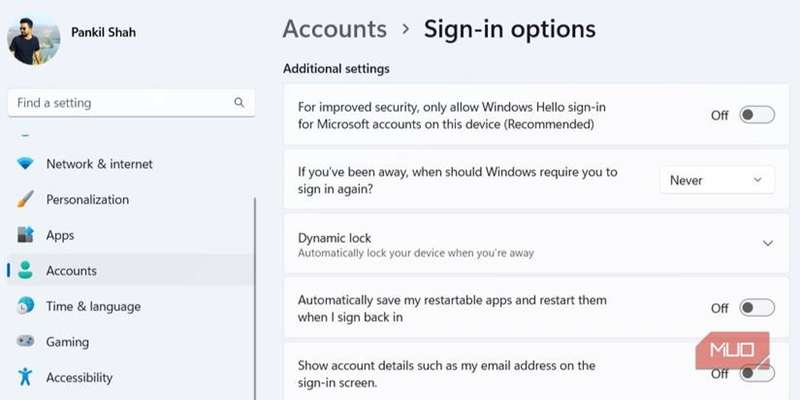Click the Network & internet Wi-Fi icon

(25, 164)
